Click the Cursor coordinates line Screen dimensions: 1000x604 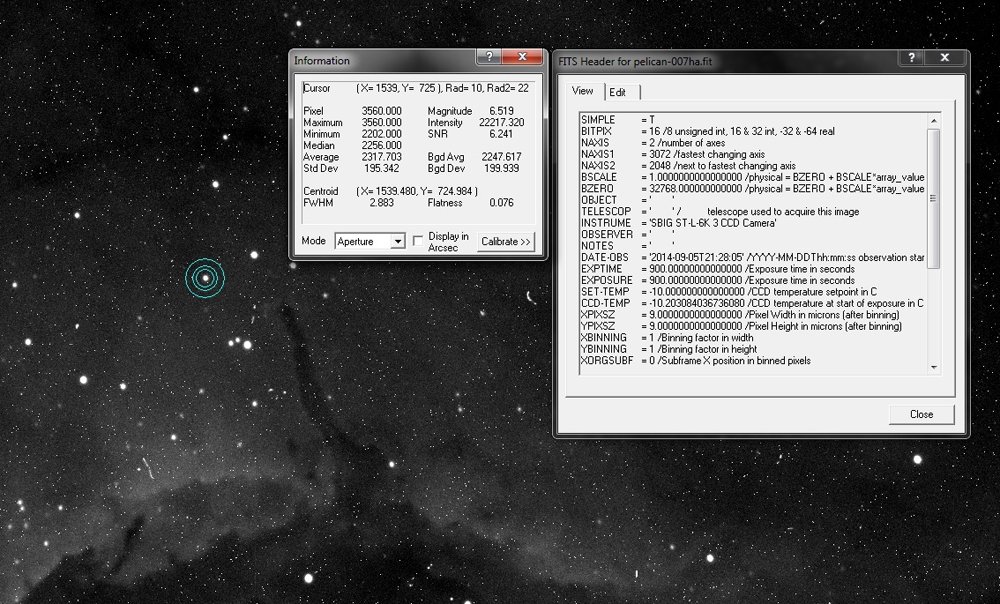click(x=416, y=88)
